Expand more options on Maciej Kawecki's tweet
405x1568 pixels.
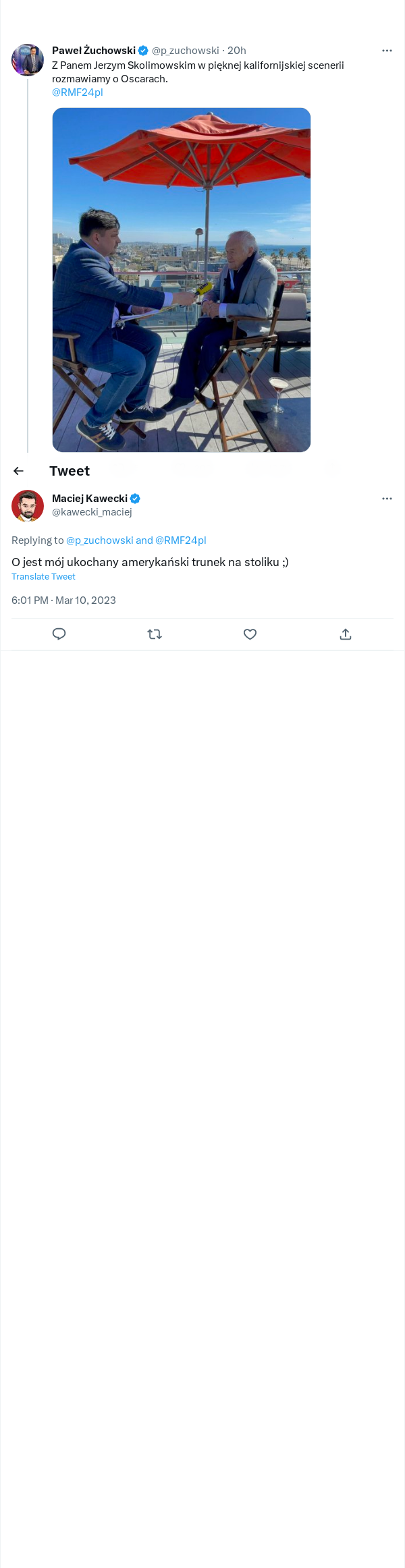click(387, 499)
